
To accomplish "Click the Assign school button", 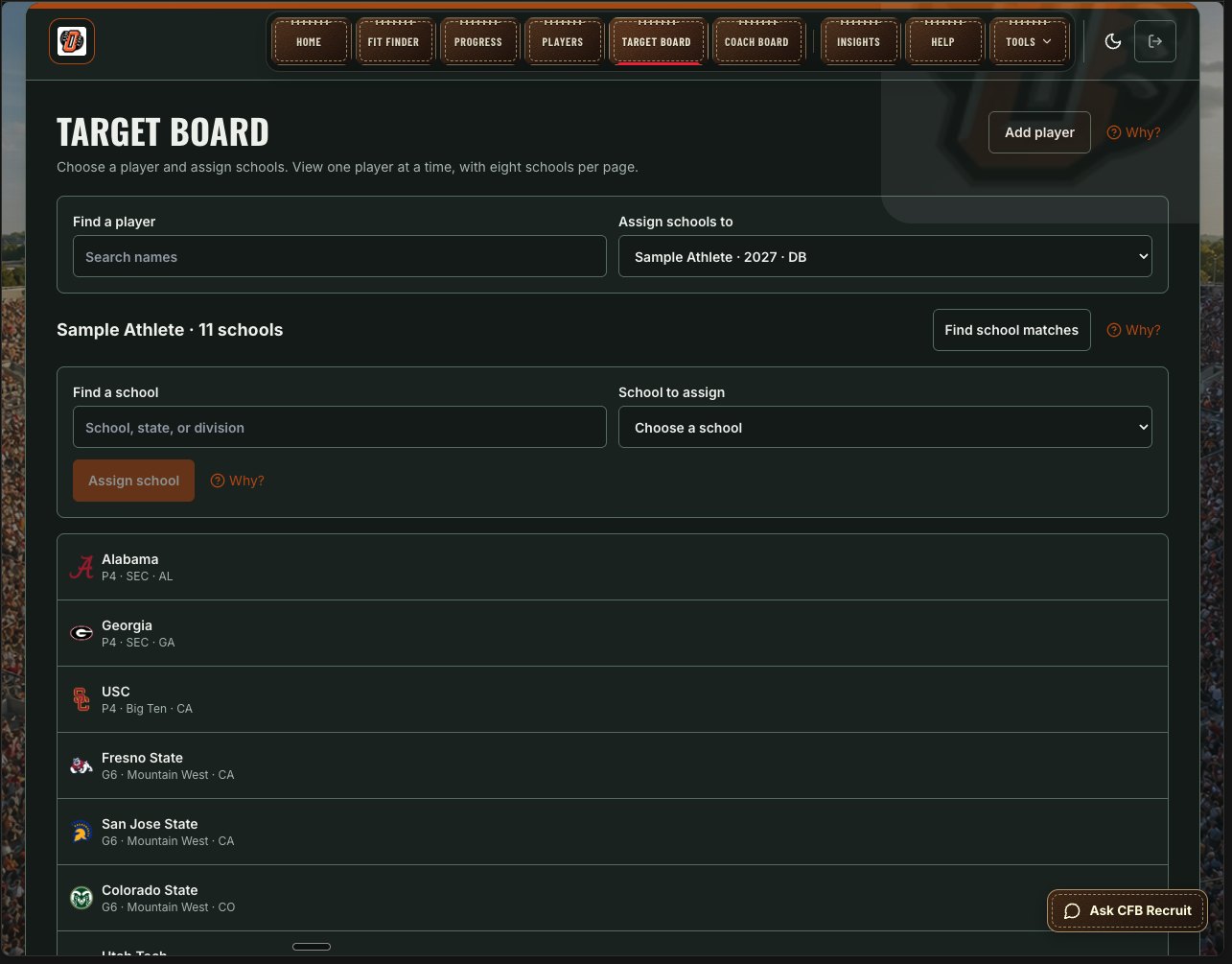I will click(x=133, y=481).
